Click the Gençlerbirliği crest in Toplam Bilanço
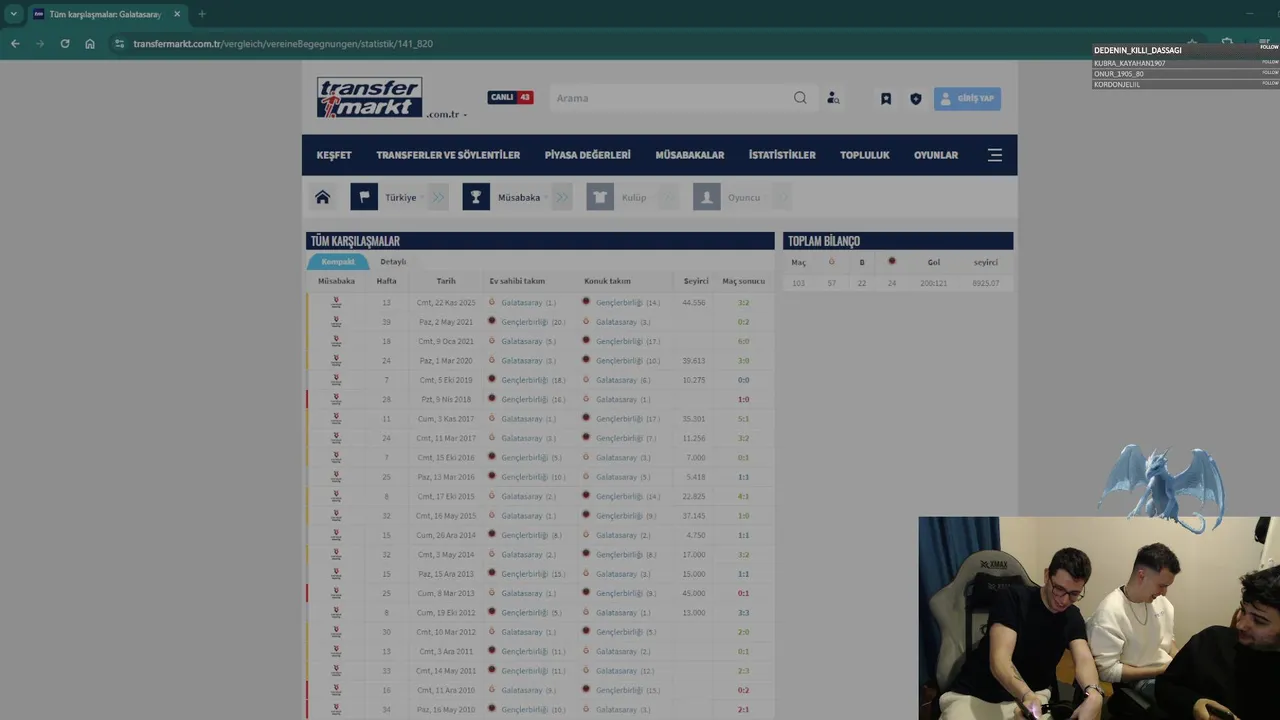 tap(892, 262)
